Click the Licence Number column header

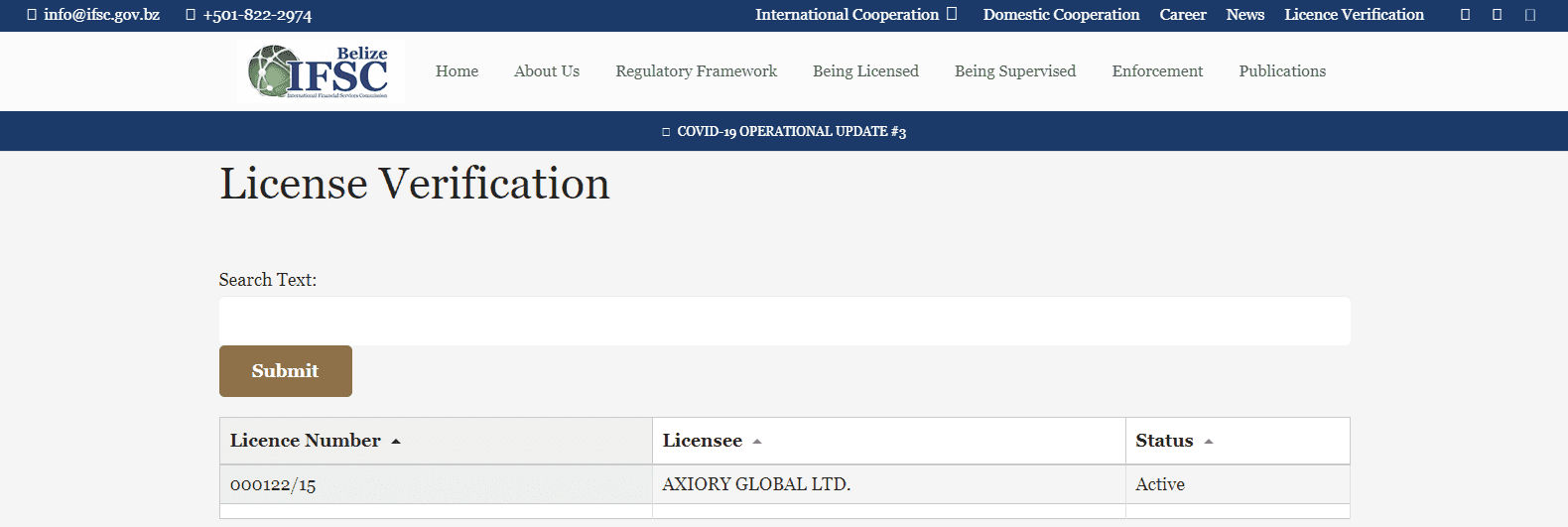tap(436, 441)
